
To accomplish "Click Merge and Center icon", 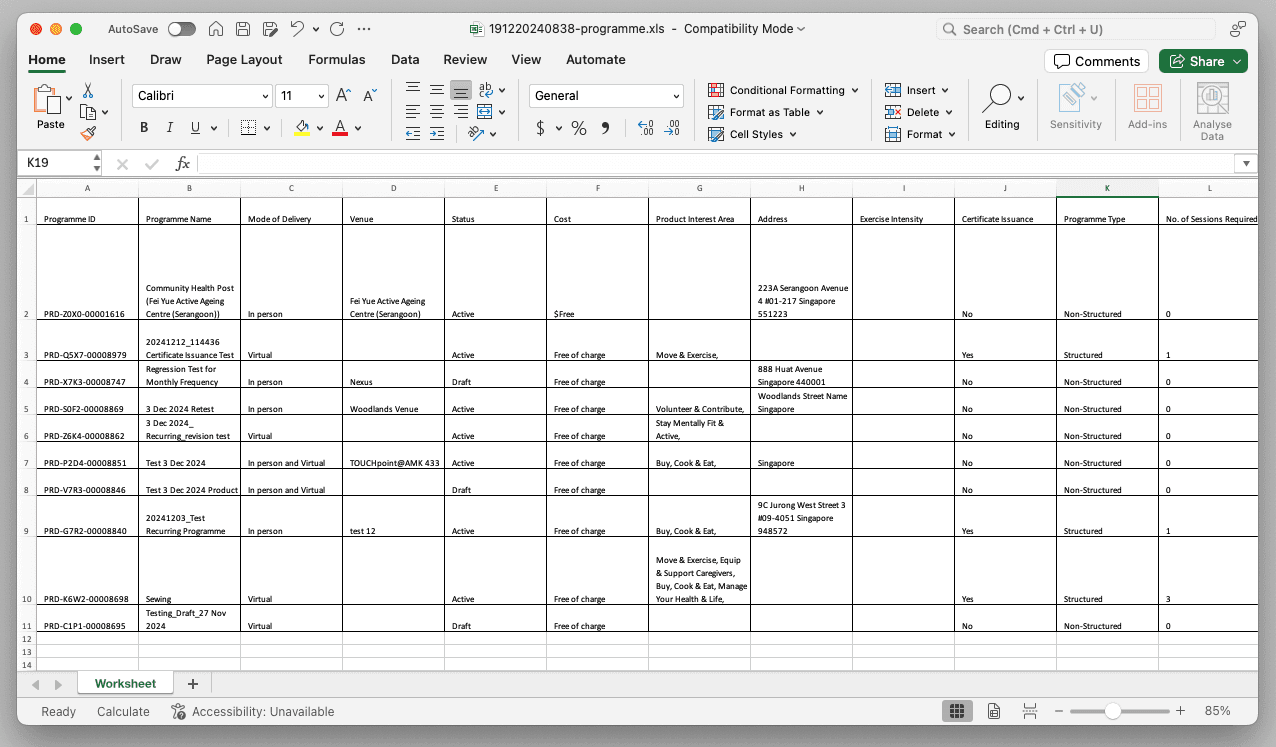I will (x=485, y=112).
